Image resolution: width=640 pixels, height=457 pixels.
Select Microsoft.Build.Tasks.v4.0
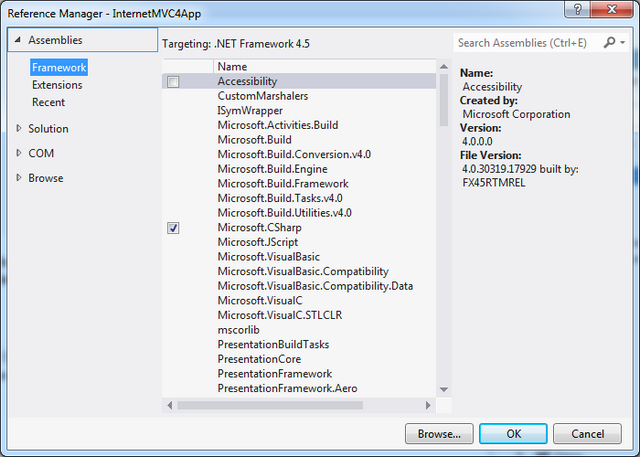pyautogui.click(x=299, y=198)
